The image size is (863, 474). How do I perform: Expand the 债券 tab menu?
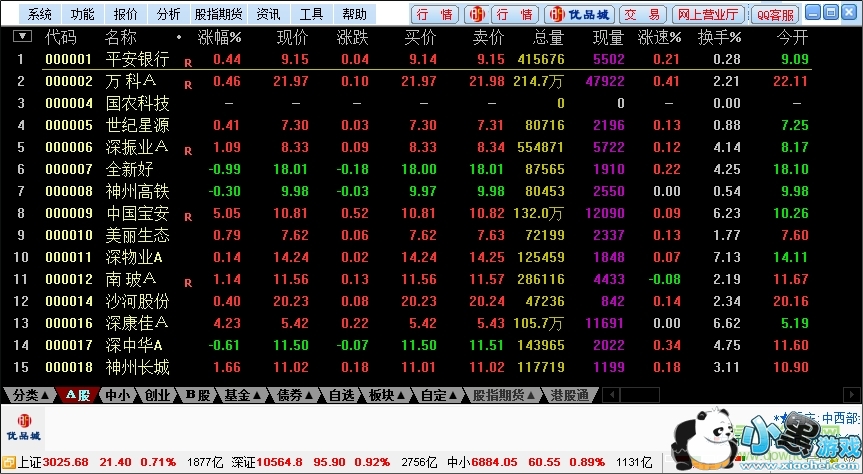coord(296,395)
